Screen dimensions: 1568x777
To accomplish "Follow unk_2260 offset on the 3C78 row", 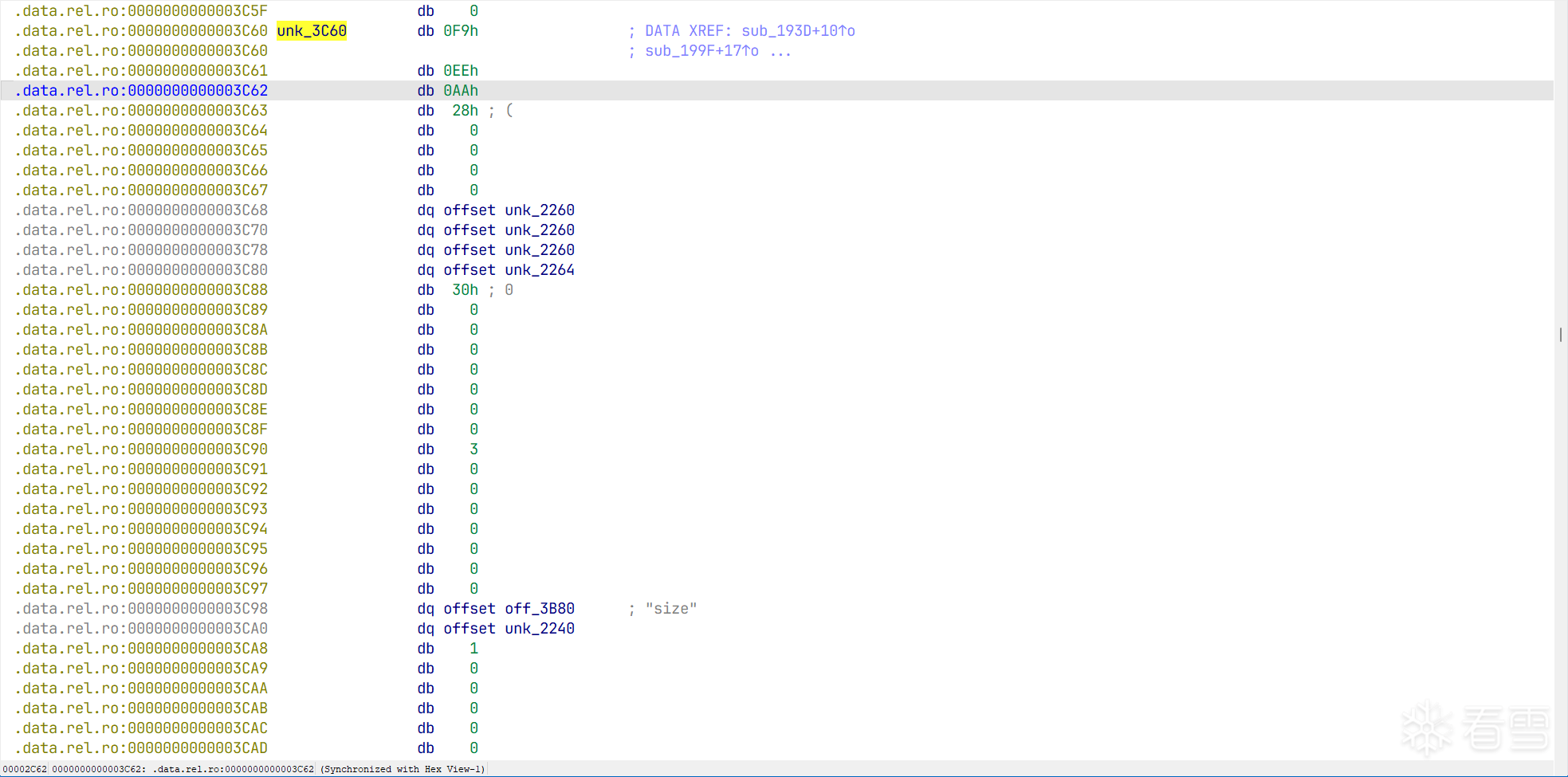I will [x=540, y=250].
